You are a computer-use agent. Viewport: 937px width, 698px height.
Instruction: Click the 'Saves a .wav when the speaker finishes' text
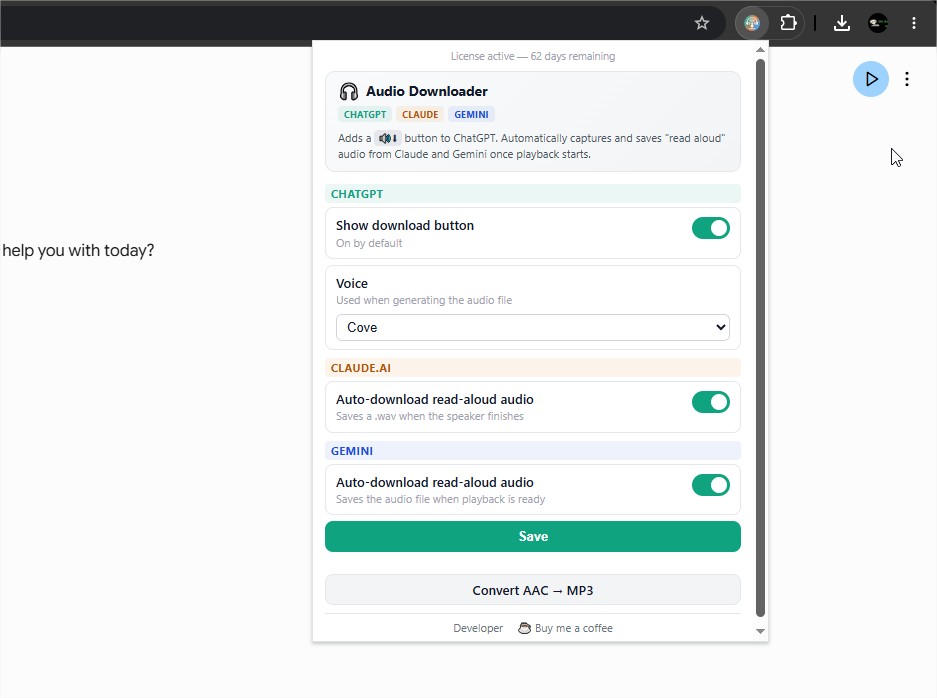(x=430, y=417)
